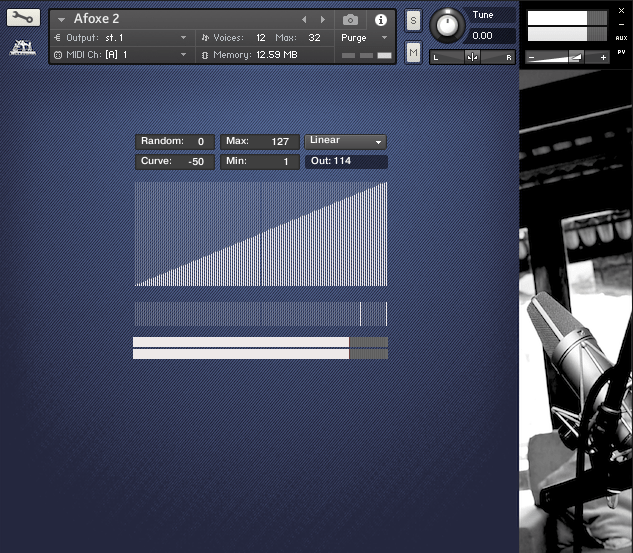Expand the Purge dropdown menu
The image size is (633, 553).
point(362,38)
